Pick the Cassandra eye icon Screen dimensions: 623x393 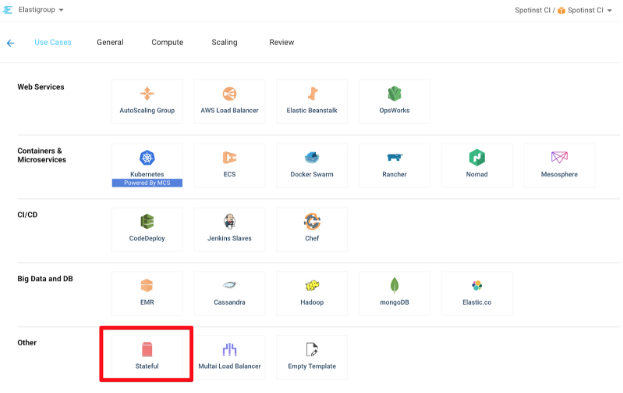(229, 285)
